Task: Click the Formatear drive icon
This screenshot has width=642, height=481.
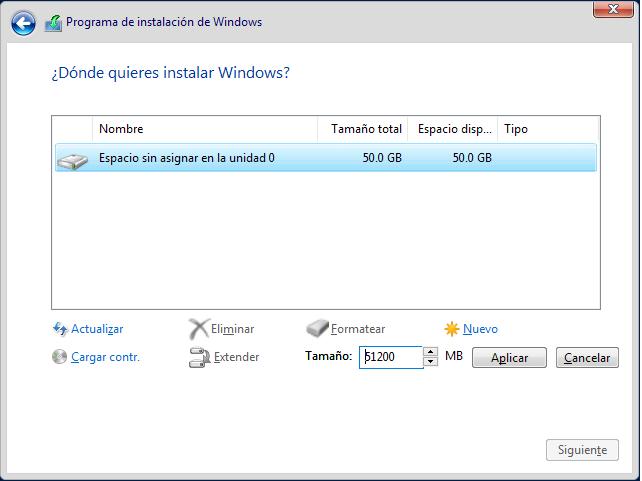Action: 317,328
